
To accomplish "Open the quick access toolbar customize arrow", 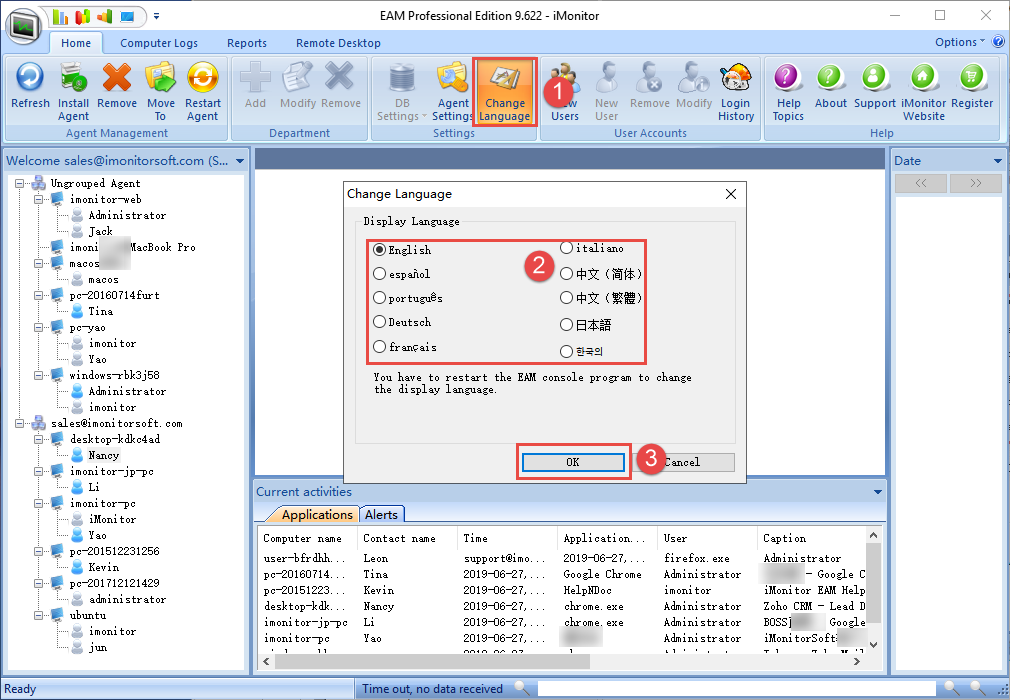I will point(157,16).
